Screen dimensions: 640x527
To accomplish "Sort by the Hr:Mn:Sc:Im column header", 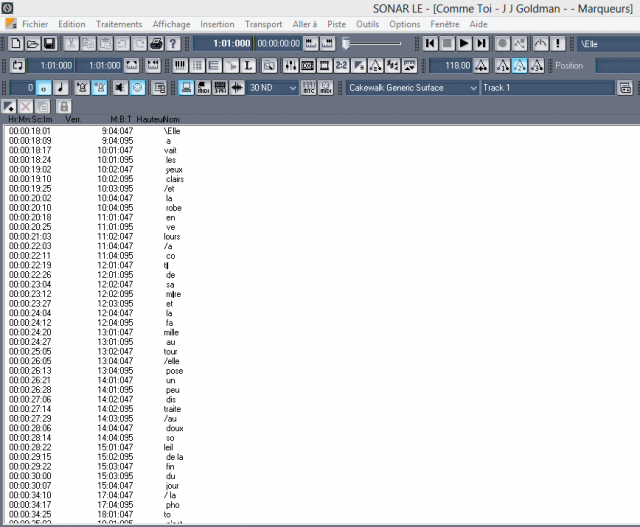I will click(30, 119).
